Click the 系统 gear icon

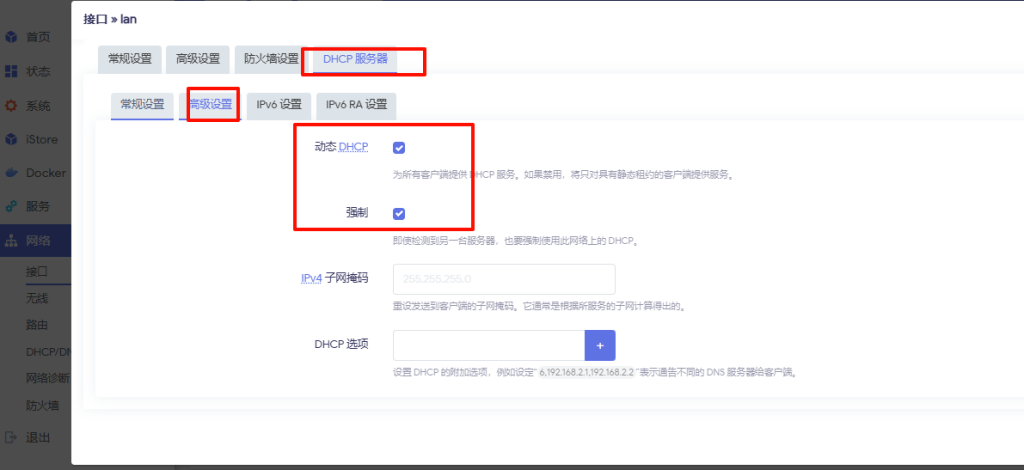(11, 106)
